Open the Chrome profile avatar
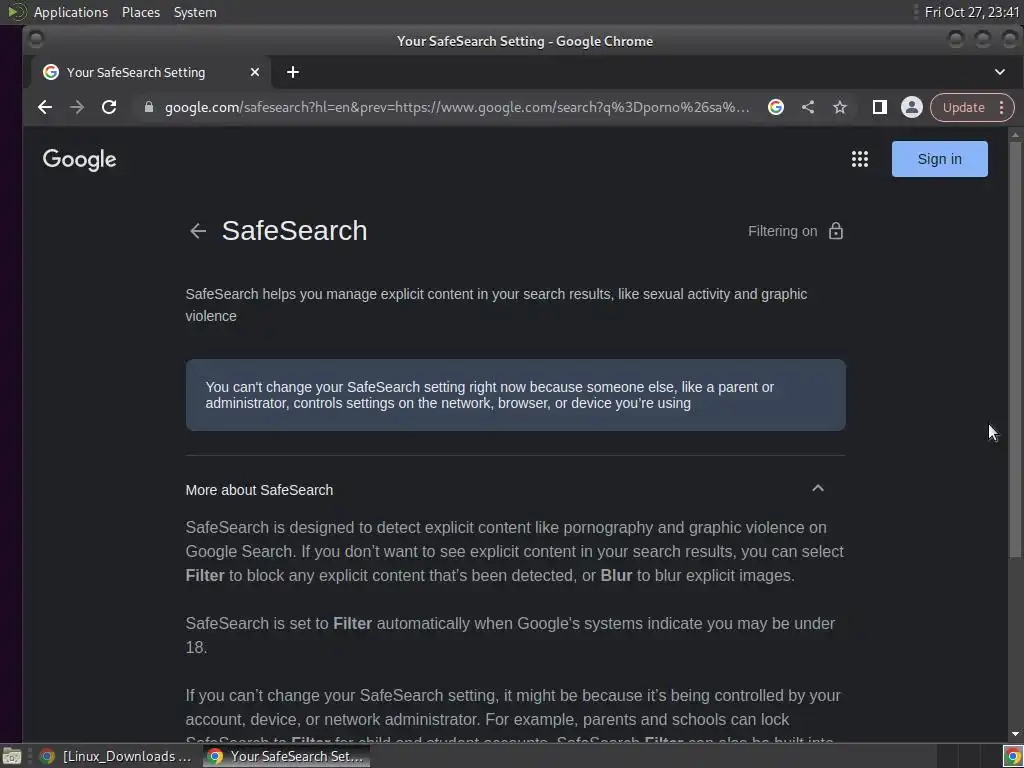 coord(912,107)
